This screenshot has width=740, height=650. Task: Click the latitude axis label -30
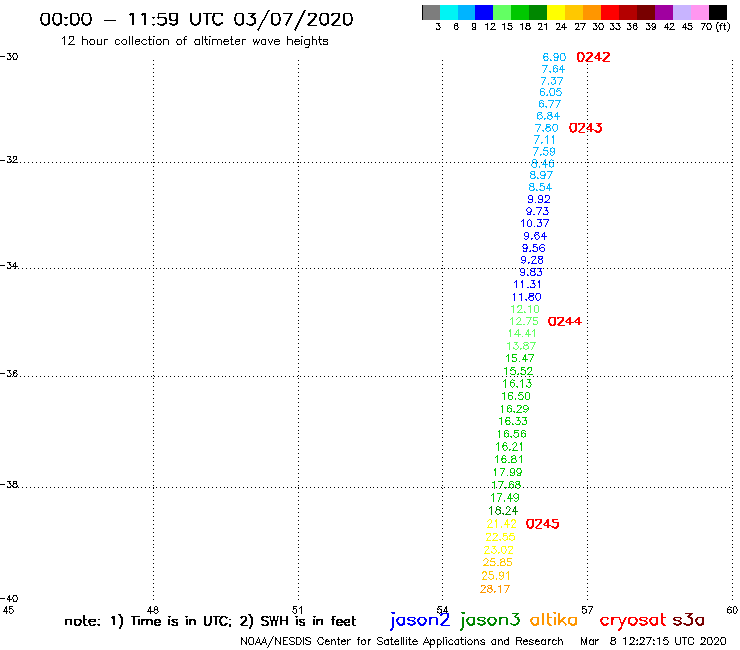click(9, 57)
